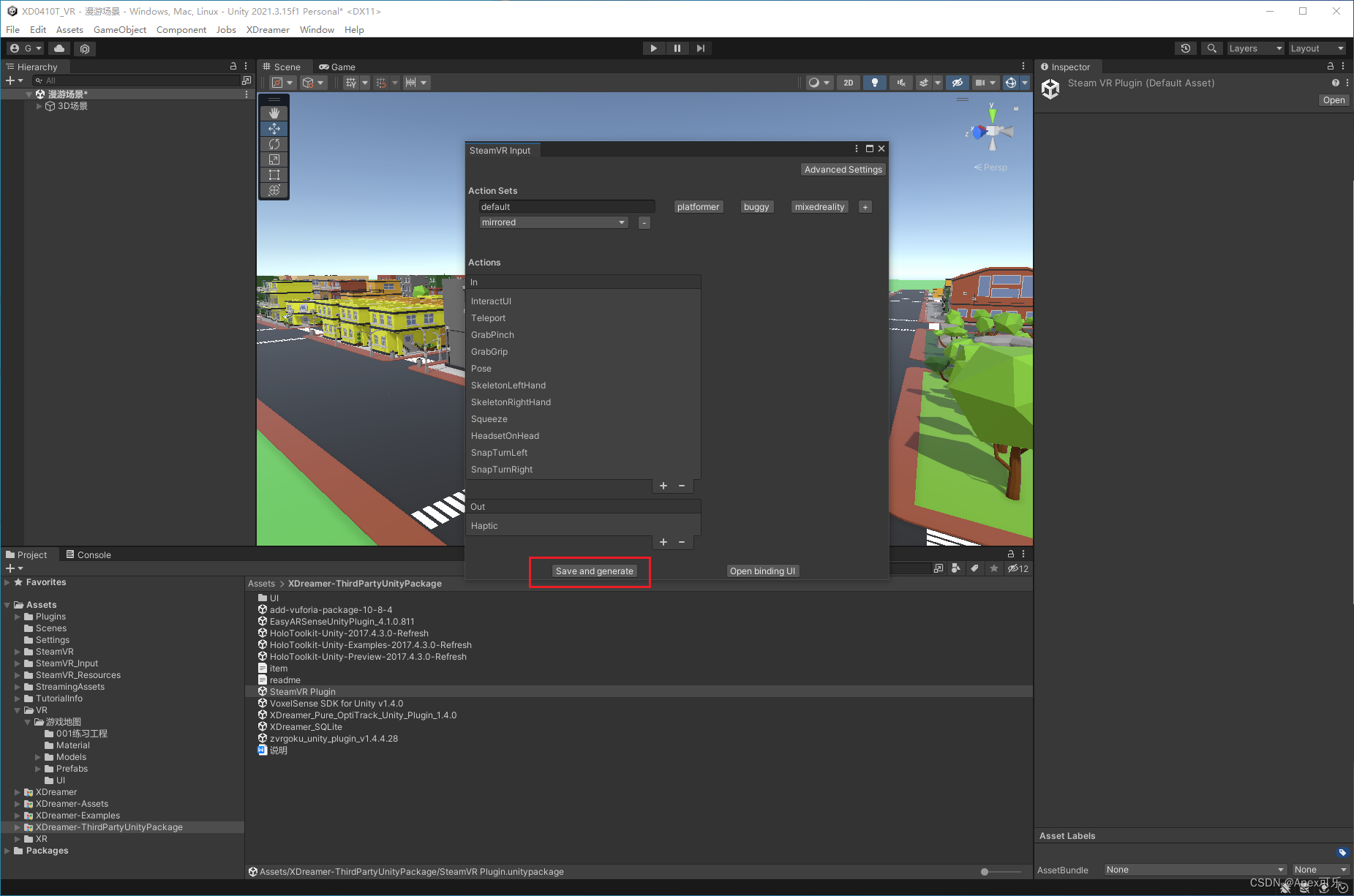The height and width of the screenshot is (896, 1354).
Task: Open the account dropdown
Action: click(25, 48)
